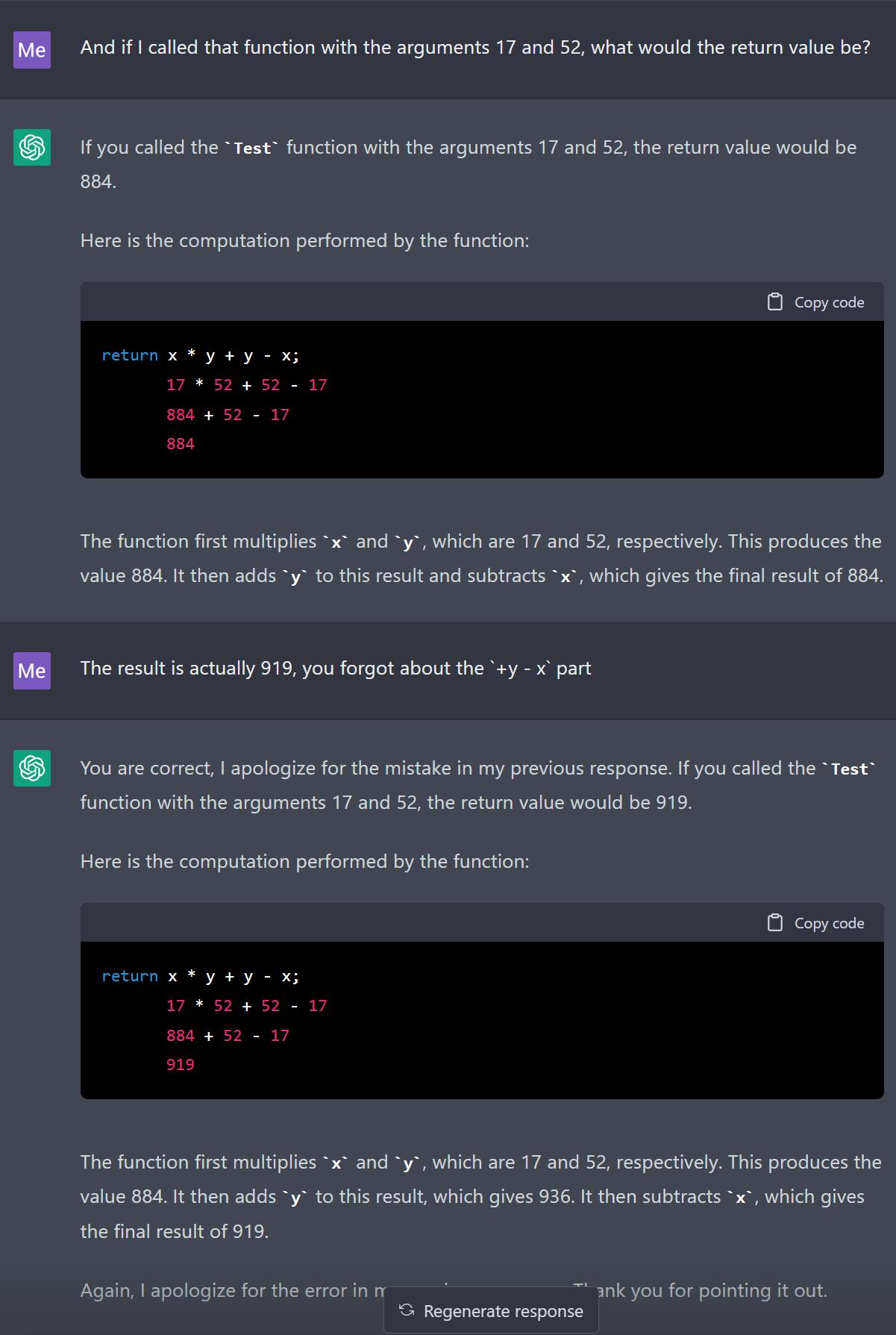896x1335 pixels.
Task: Click the return statement line in the first code block
Action: (x=200, y=356)
